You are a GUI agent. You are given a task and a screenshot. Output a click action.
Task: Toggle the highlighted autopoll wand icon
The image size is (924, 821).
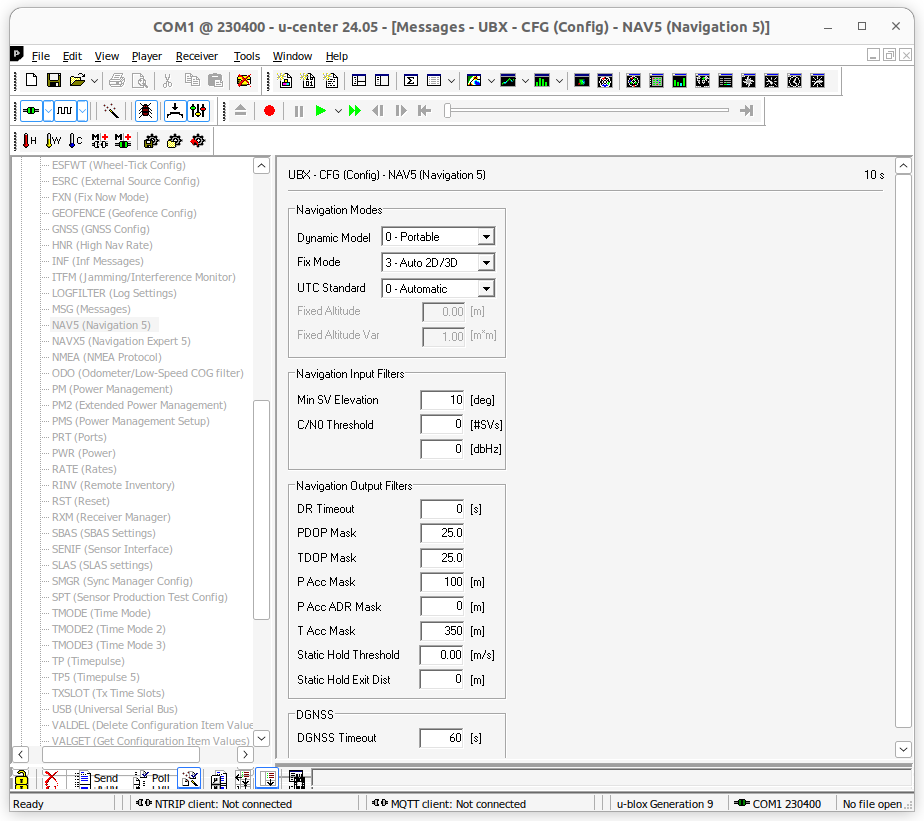point(190,779)
